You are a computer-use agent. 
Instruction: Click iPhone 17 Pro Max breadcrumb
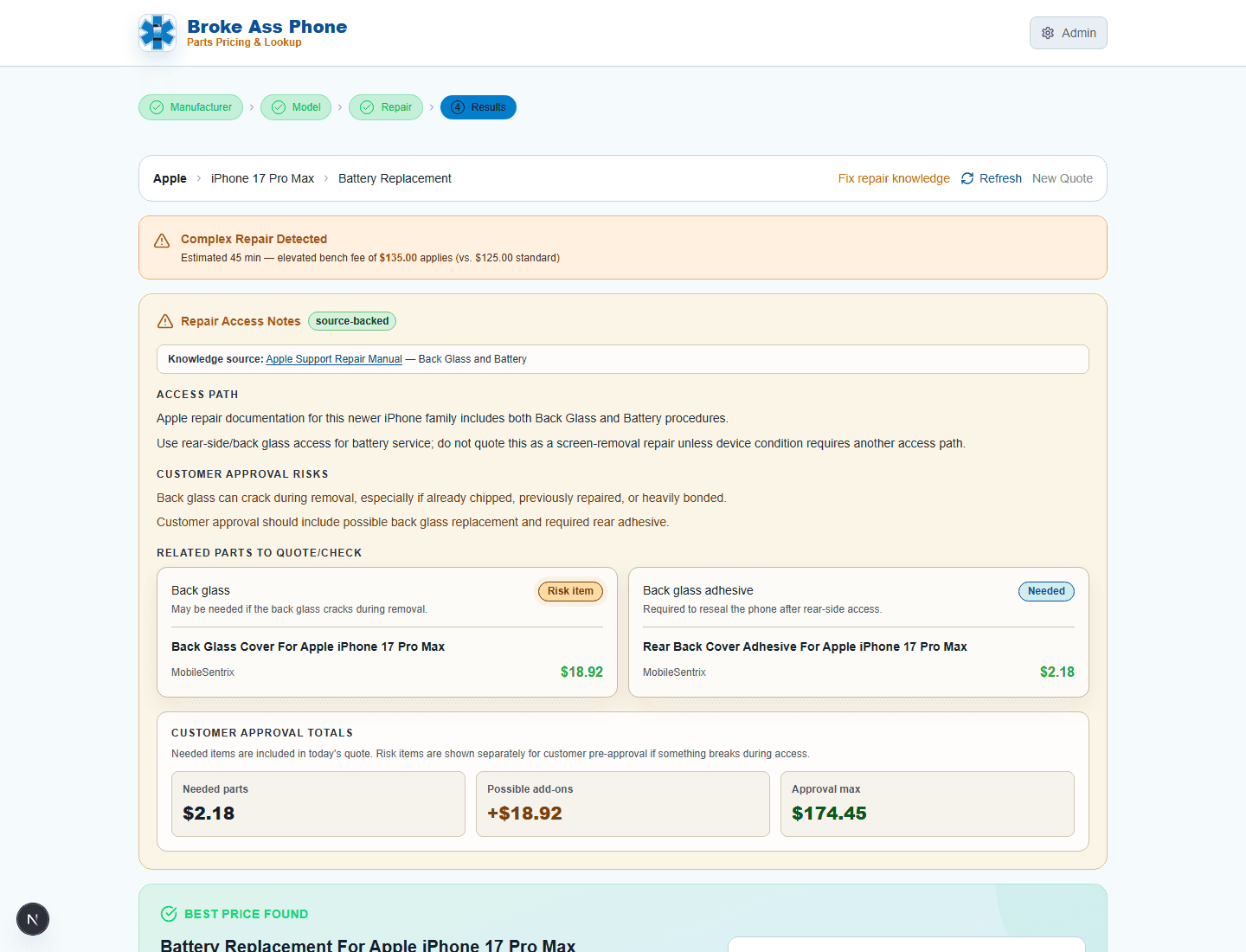coord(262,178)
